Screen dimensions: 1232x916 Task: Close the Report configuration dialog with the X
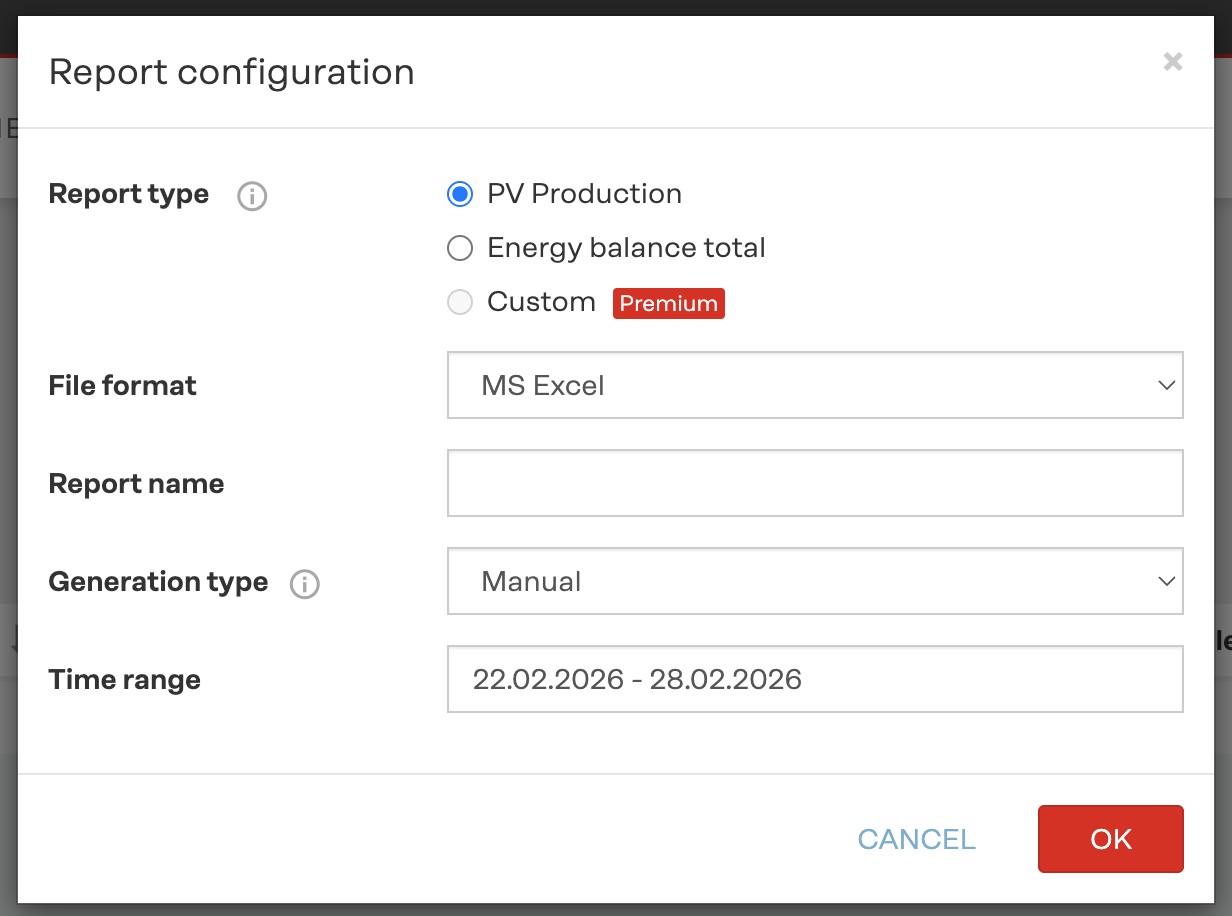[x=1173, y=62]
